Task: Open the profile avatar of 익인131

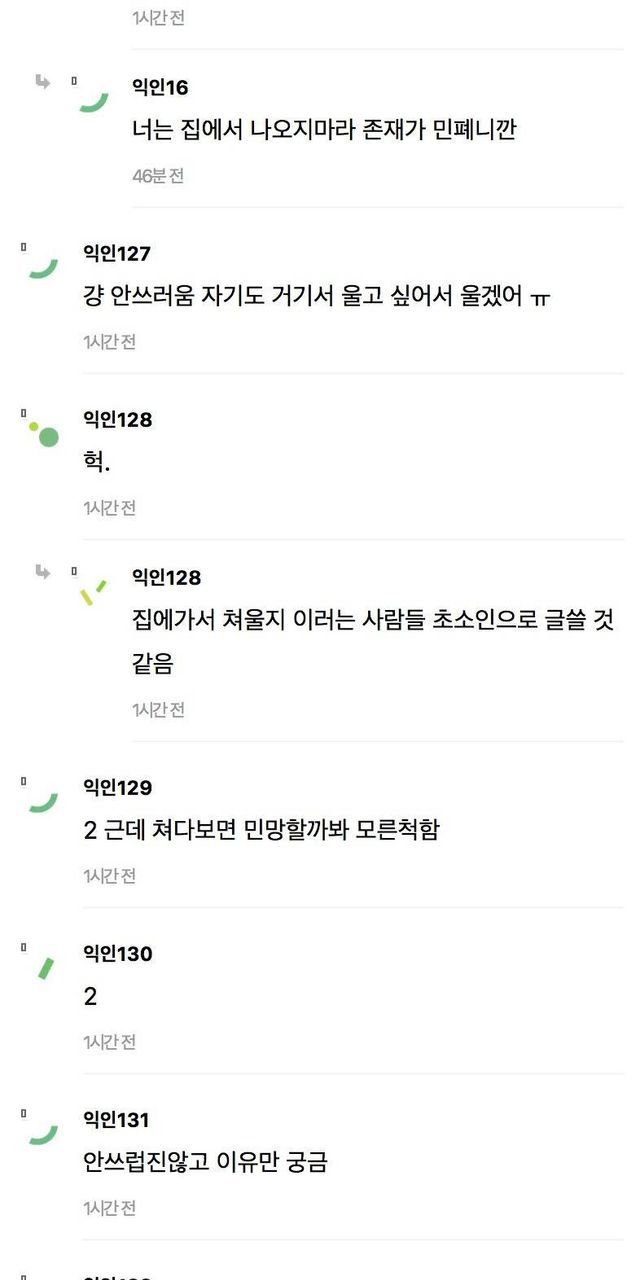Action: 42,1130
